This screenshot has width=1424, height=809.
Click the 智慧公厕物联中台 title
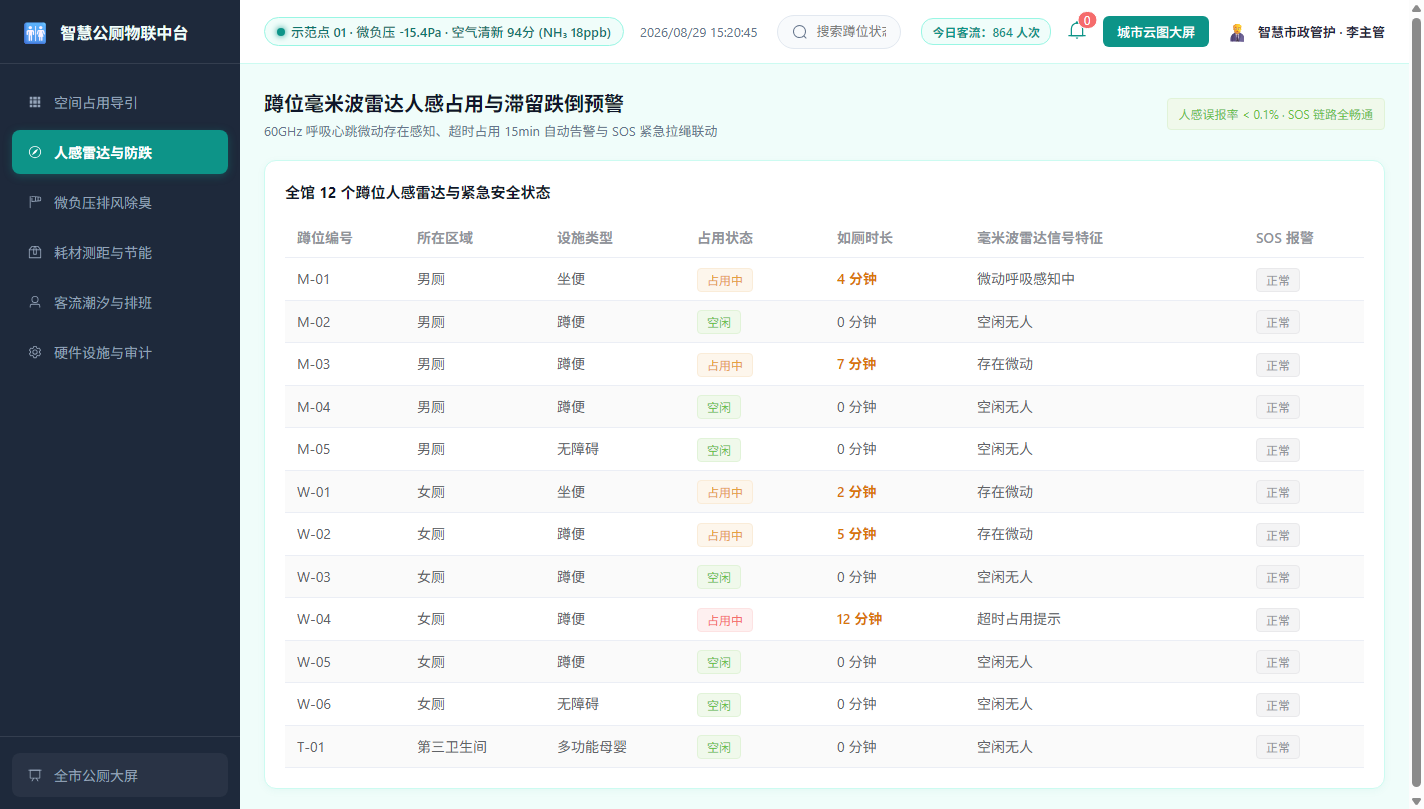click(x=123, y=33)
